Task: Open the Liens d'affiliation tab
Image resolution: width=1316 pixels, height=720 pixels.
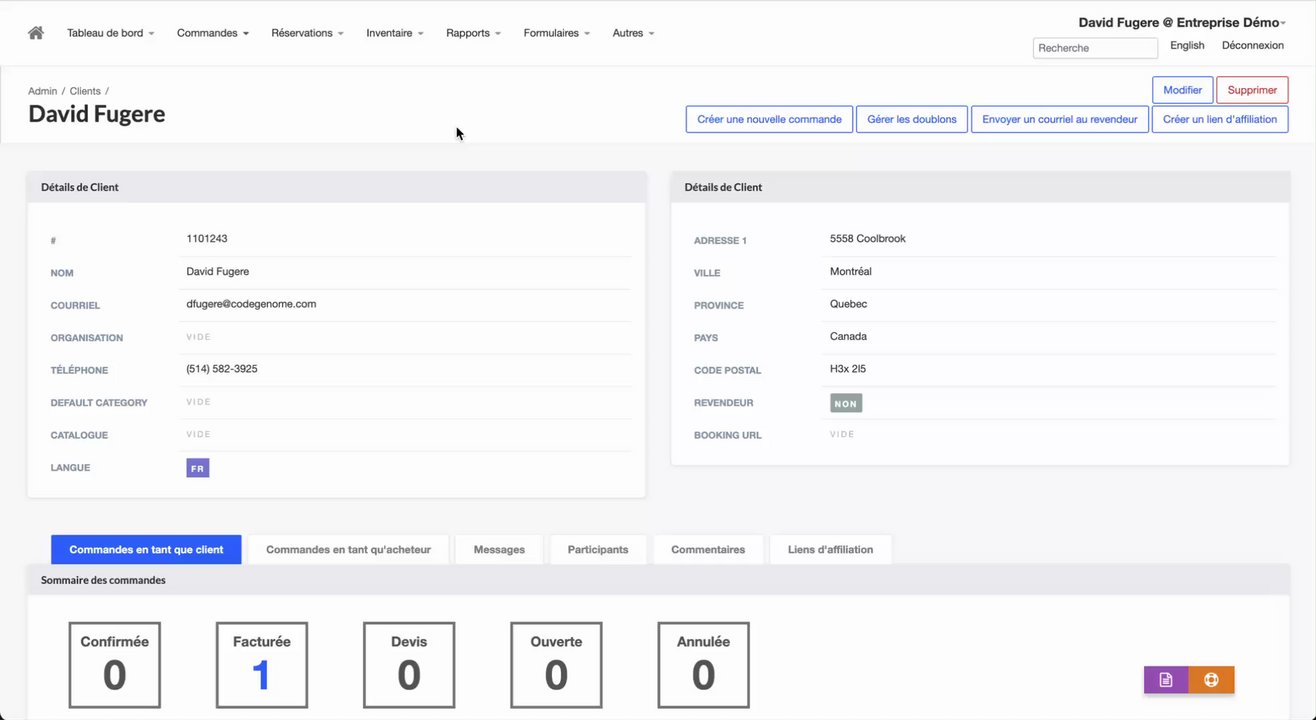Action: point(830,549)
